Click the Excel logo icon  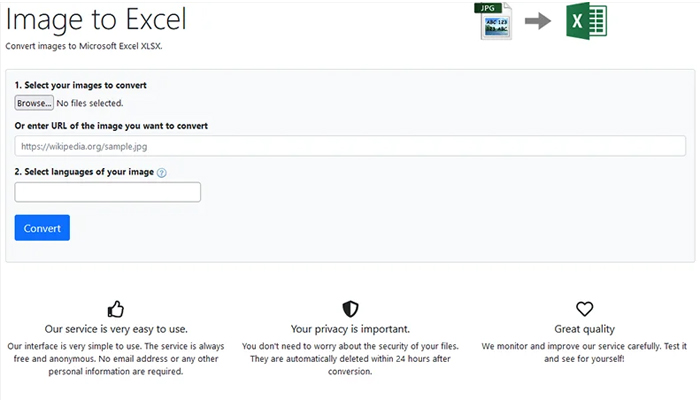point(587,21)
